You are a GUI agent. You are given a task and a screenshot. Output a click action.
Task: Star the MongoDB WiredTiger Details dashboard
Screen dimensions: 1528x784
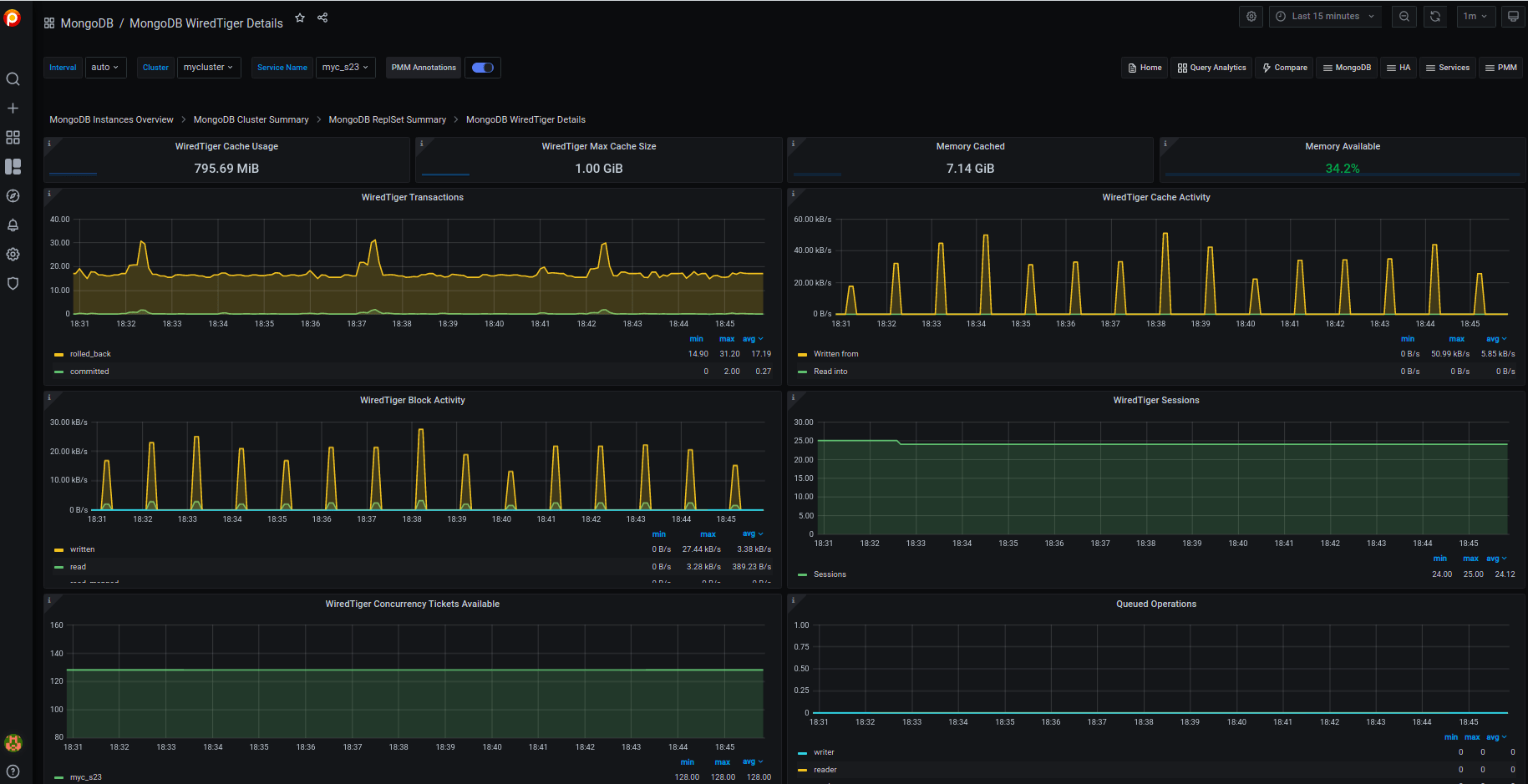[x=300, y=17]
